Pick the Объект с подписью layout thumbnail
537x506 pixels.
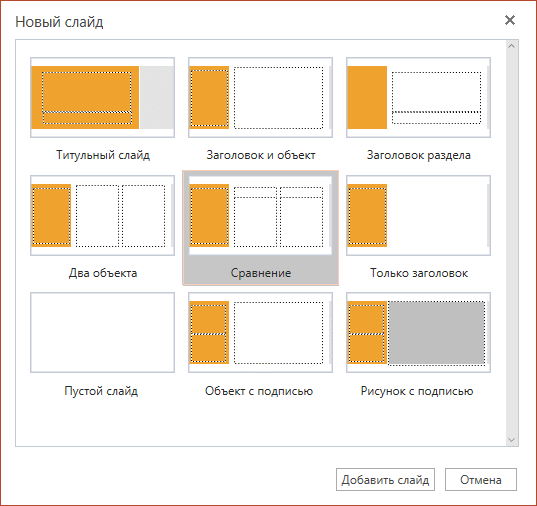click(260, 332)
